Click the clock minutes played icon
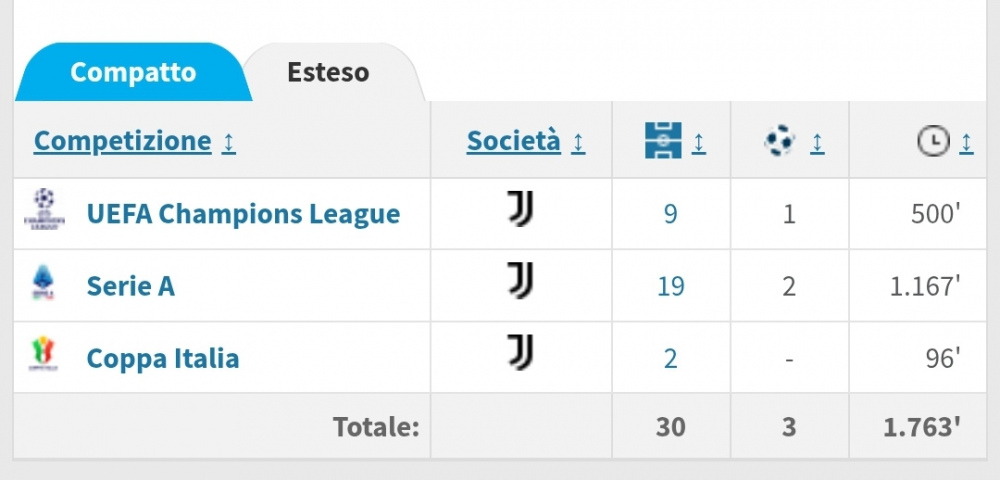 tap(933, 142)
